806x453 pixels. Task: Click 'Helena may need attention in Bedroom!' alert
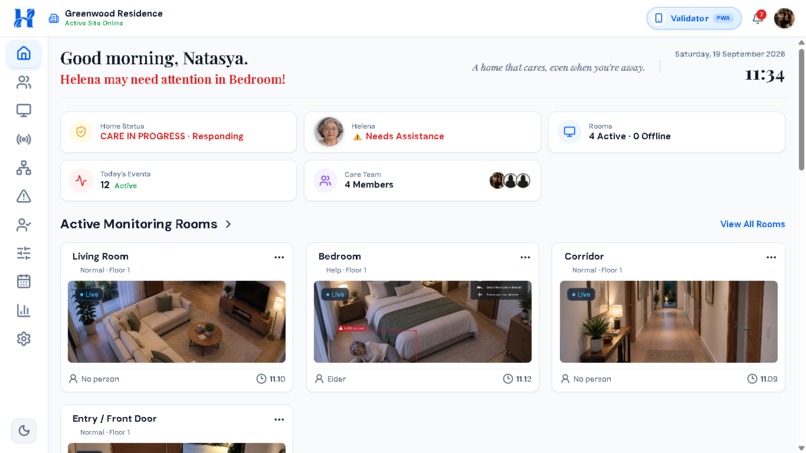click(x=173, y=79)
